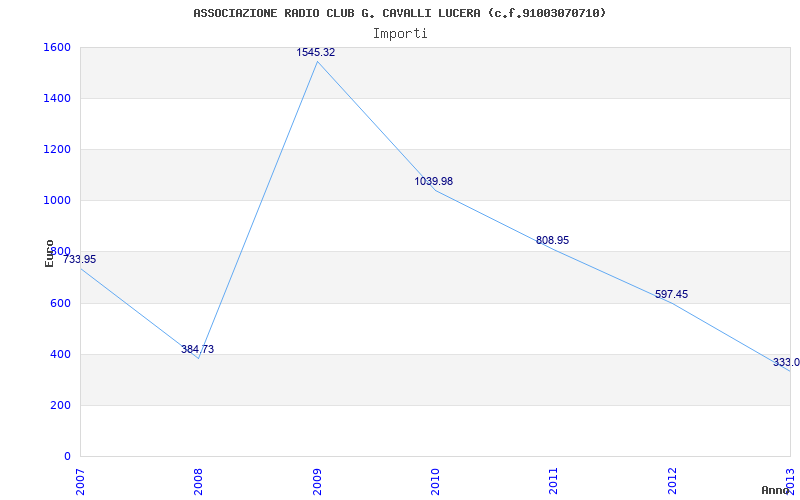The height and width of the screenshot is (500, 800).
Task: Click the 2007 x-axis year label
Action: (x=80, y=481)
